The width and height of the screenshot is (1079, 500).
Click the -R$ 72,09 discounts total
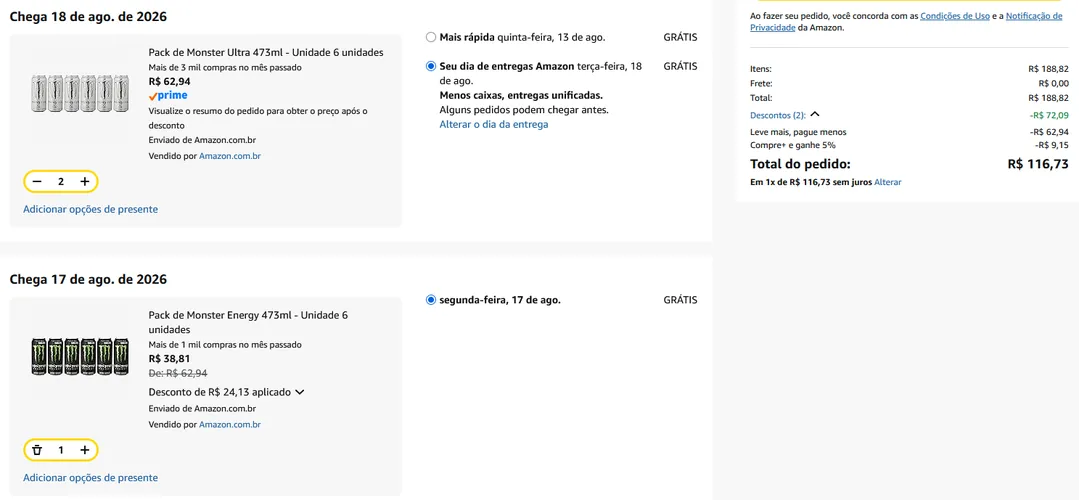point(1049,115)
